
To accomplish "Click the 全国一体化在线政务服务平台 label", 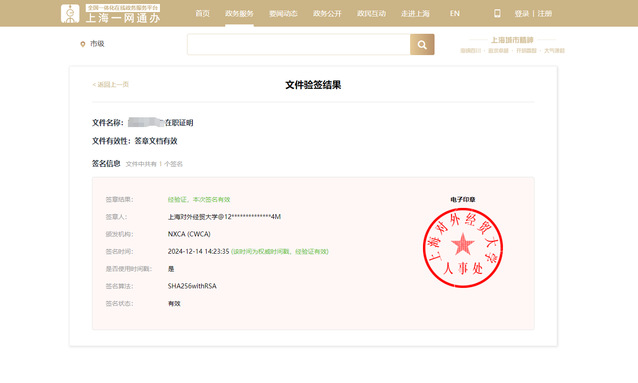I will tap(123, 8).
